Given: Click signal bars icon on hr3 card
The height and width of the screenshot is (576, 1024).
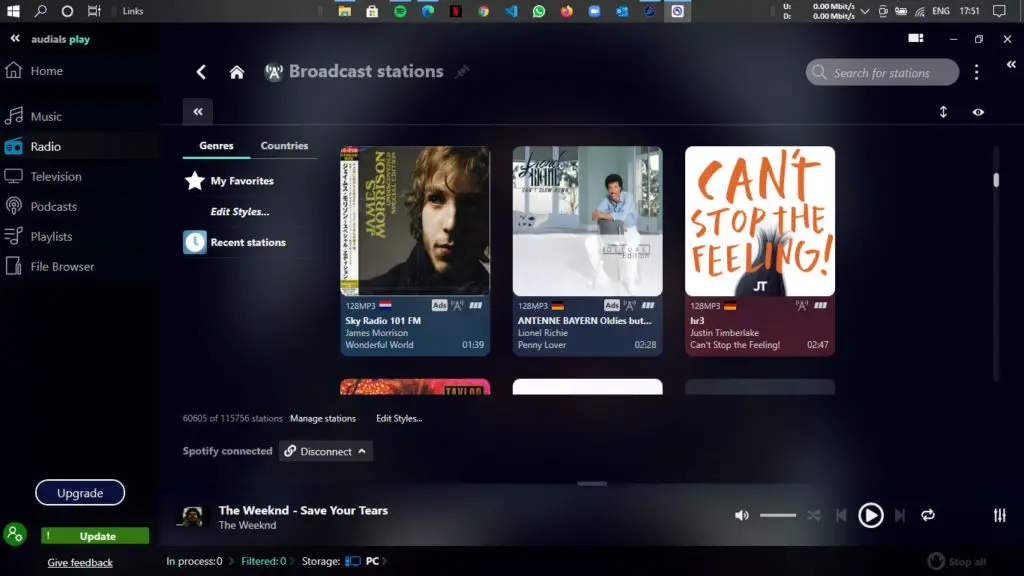Looking at the screenshot, I should 820,306.
